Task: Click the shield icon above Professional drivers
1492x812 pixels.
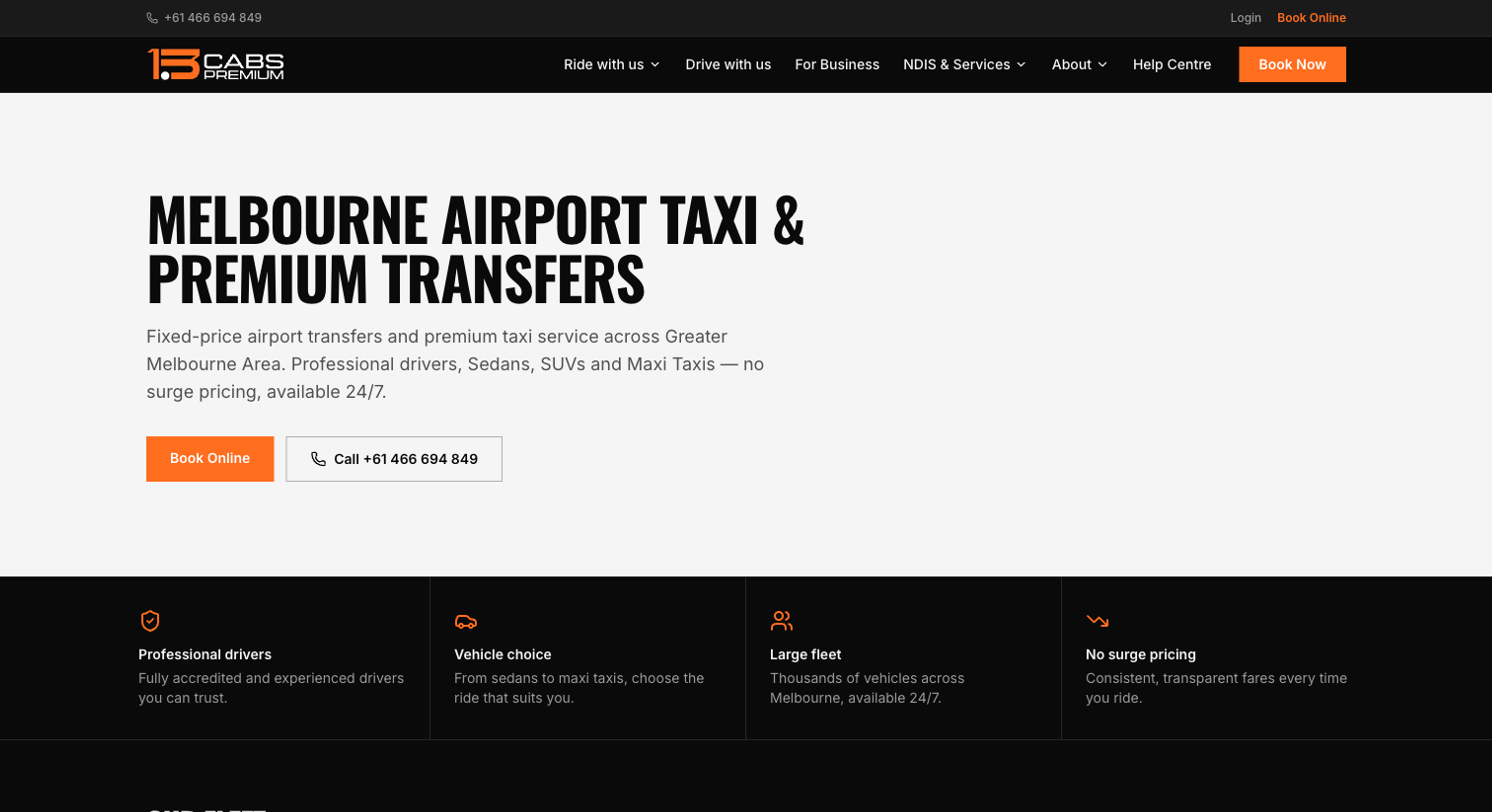Action: tap(150, 621)
